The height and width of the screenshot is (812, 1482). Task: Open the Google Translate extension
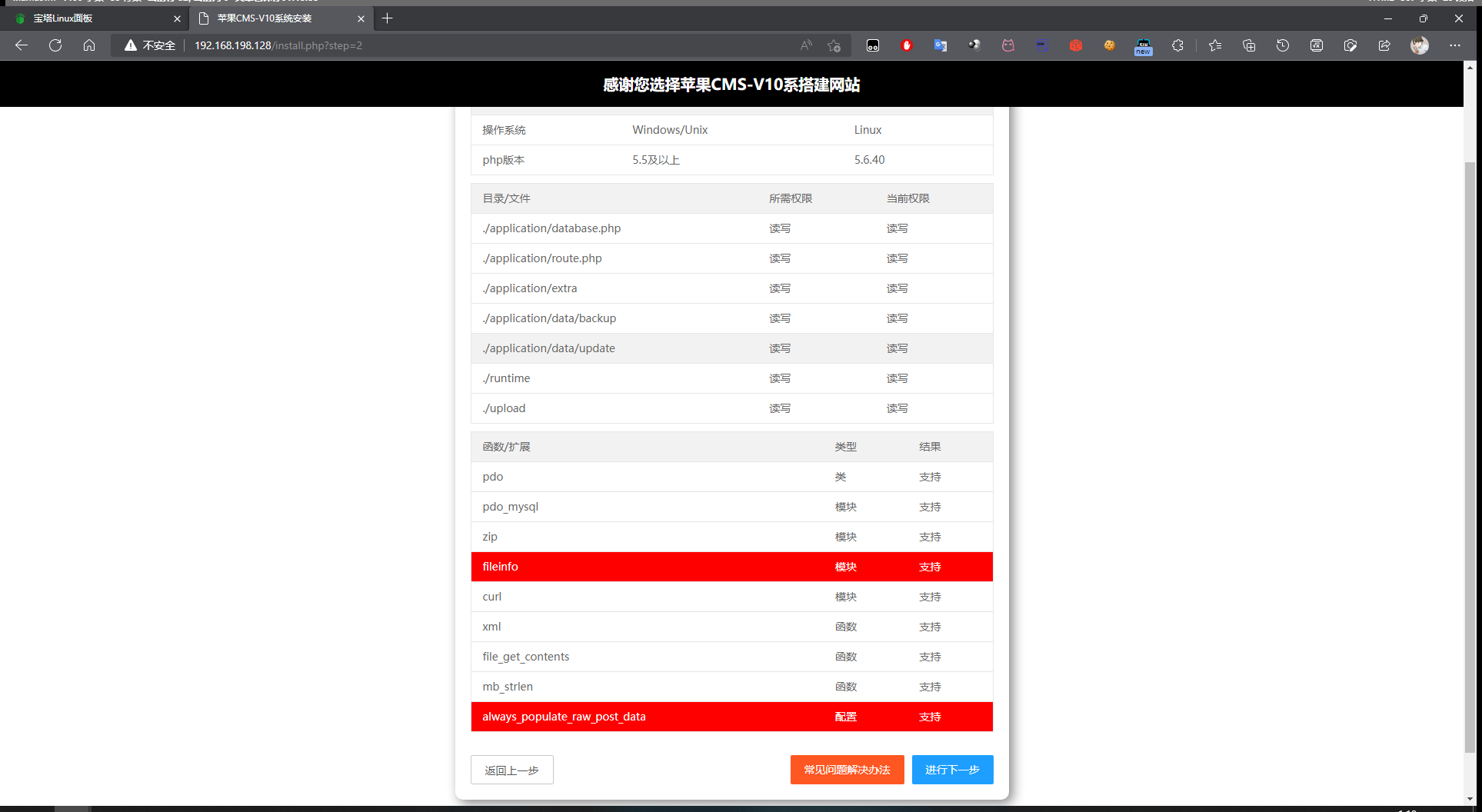coord(941,45)
